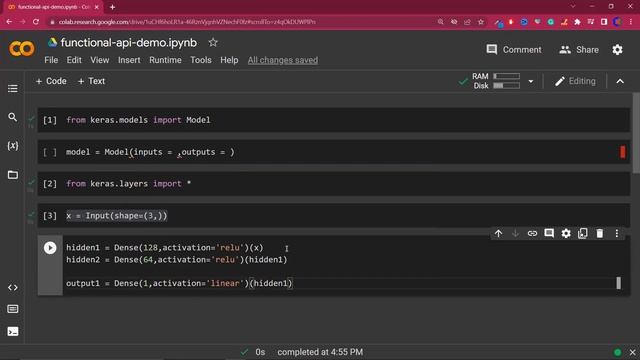Switch the Editing mode dropdown
Screen dimensions: 640x360
[575, 81]
